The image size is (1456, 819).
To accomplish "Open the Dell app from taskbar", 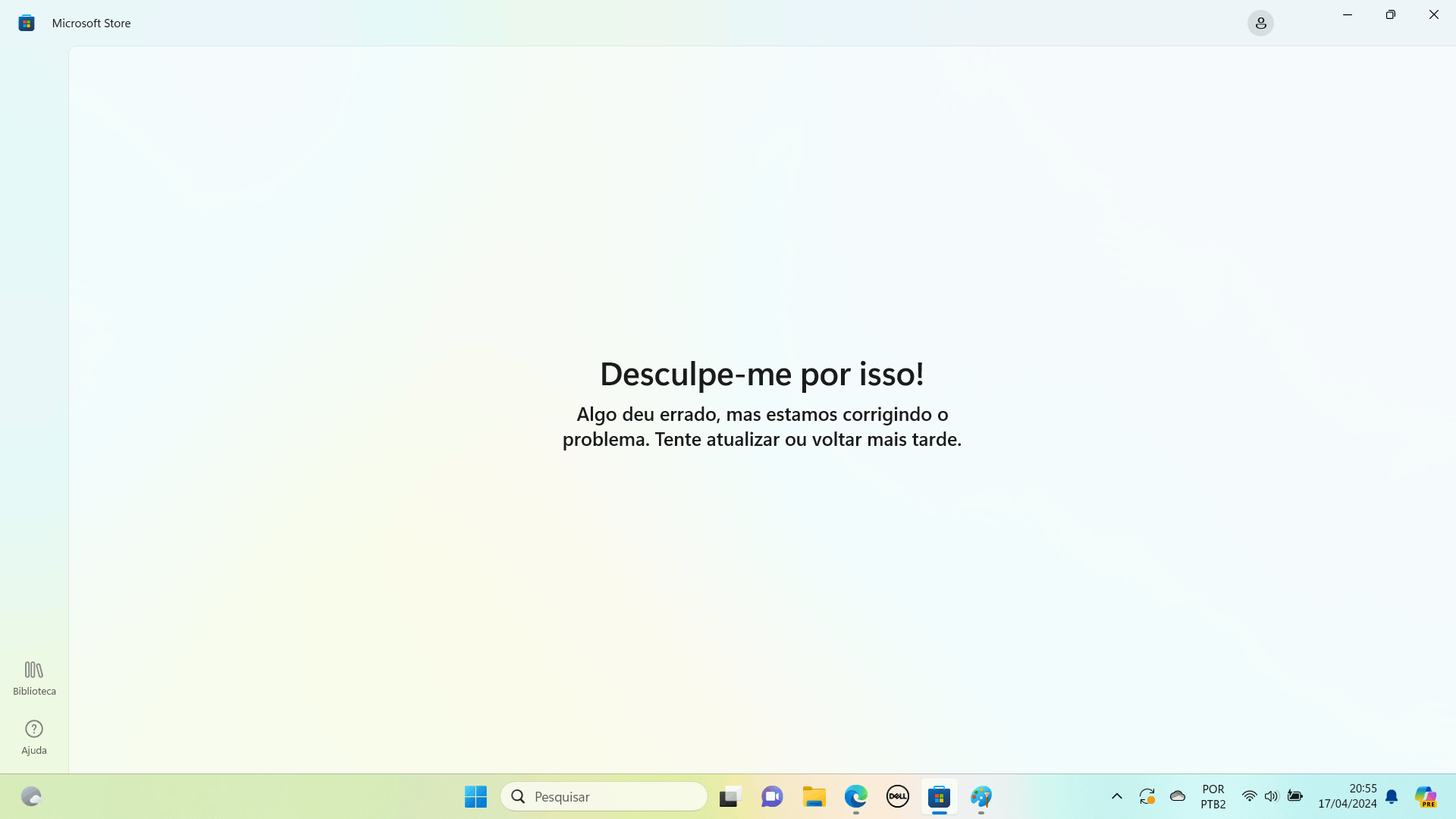I will pos(897,796).
